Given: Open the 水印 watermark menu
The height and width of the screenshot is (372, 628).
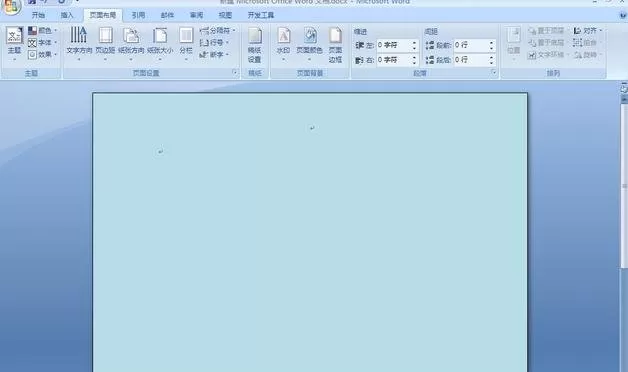Looking at the screenshot, I should tap(283, 44).
